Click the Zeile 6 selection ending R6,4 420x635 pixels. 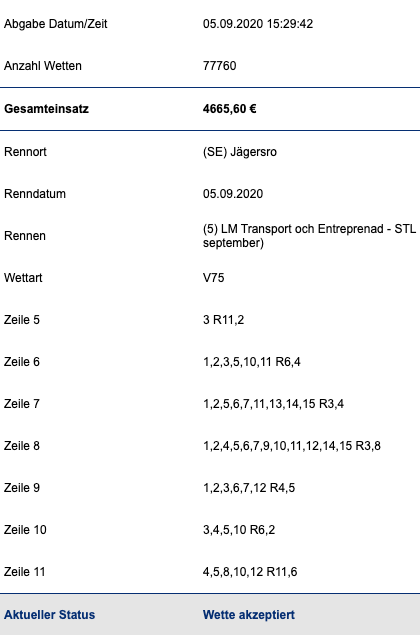252,362
